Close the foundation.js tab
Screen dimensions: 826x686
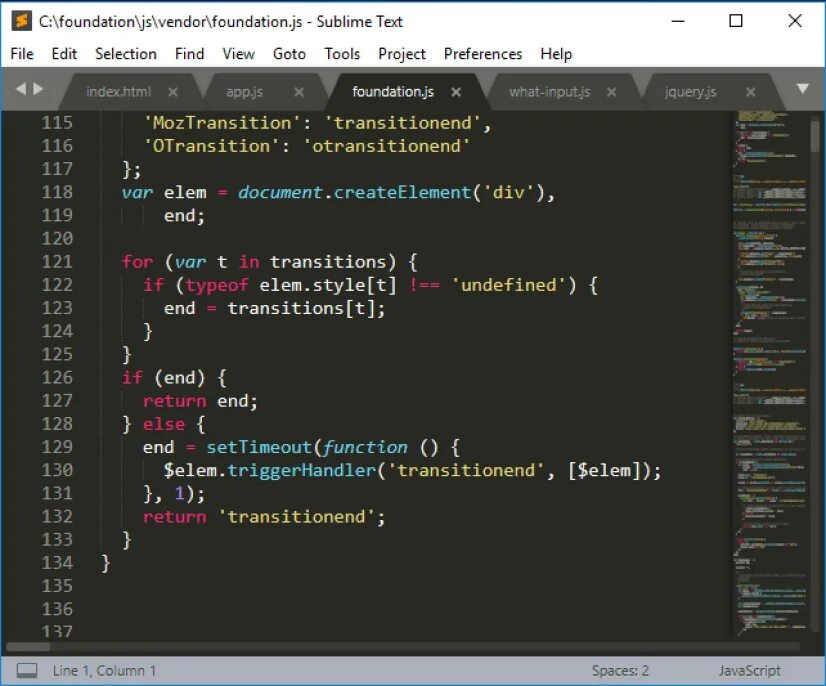[456, 92]
